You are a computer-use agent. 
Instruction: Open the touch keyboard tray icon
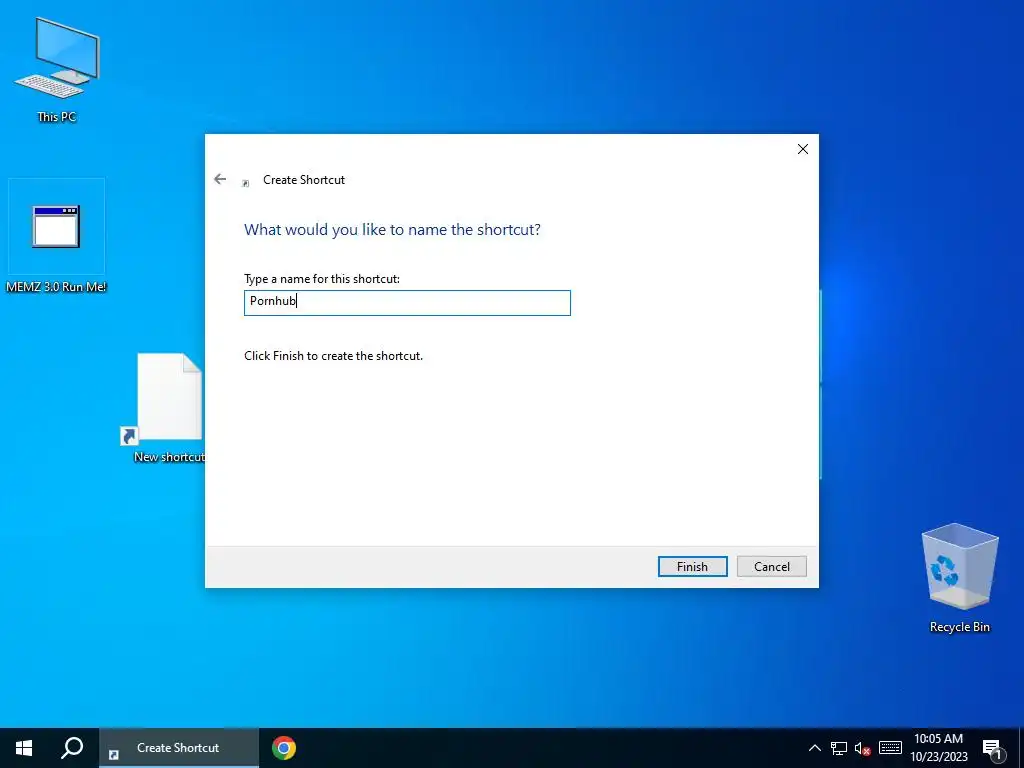(890, 748)
